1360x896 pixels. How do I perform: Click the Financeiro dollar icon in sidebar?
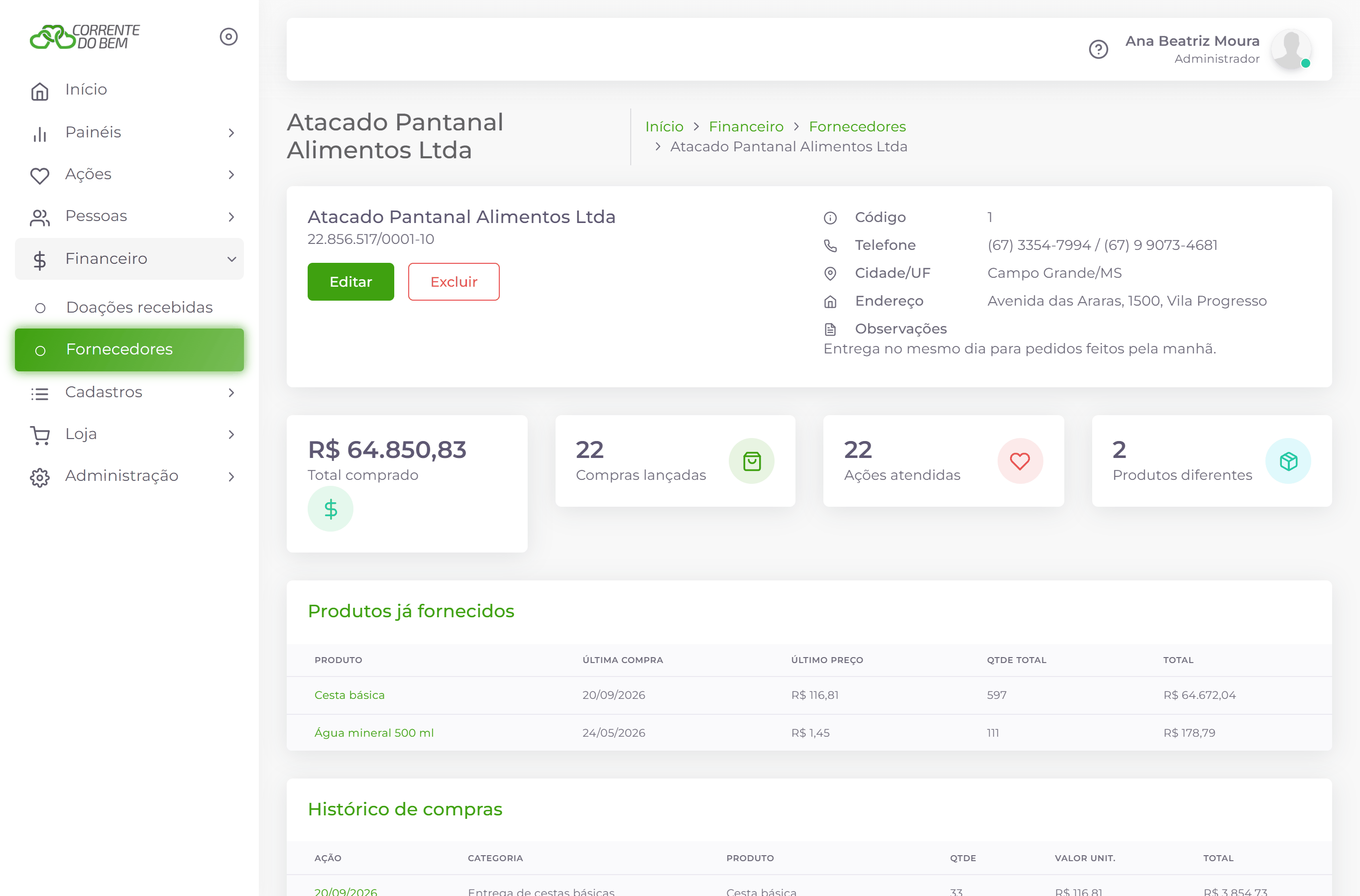coord(39,260)
